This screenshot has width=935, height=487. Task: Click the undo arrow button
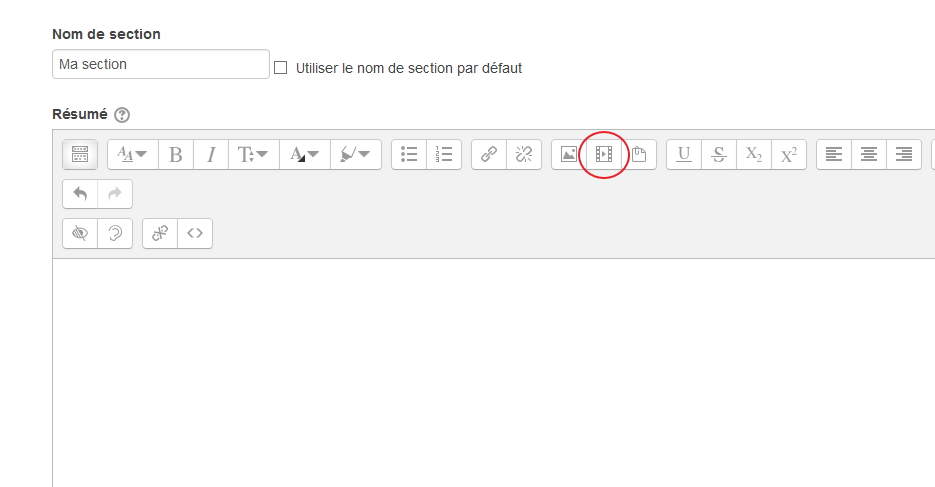80,194
